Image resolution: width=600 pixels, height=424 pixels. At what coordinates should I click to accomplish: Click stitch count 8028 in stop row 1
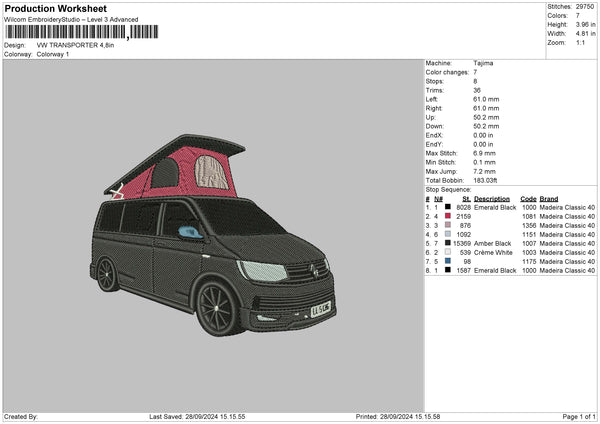coord(464,207)
